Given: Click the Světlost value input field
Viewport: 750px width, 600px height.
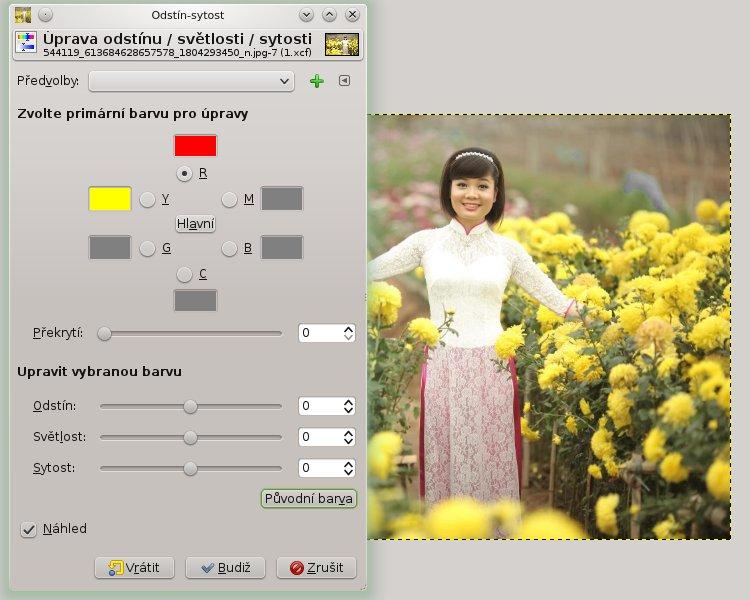Looking at the screenshot, I should tap(320, 437).
